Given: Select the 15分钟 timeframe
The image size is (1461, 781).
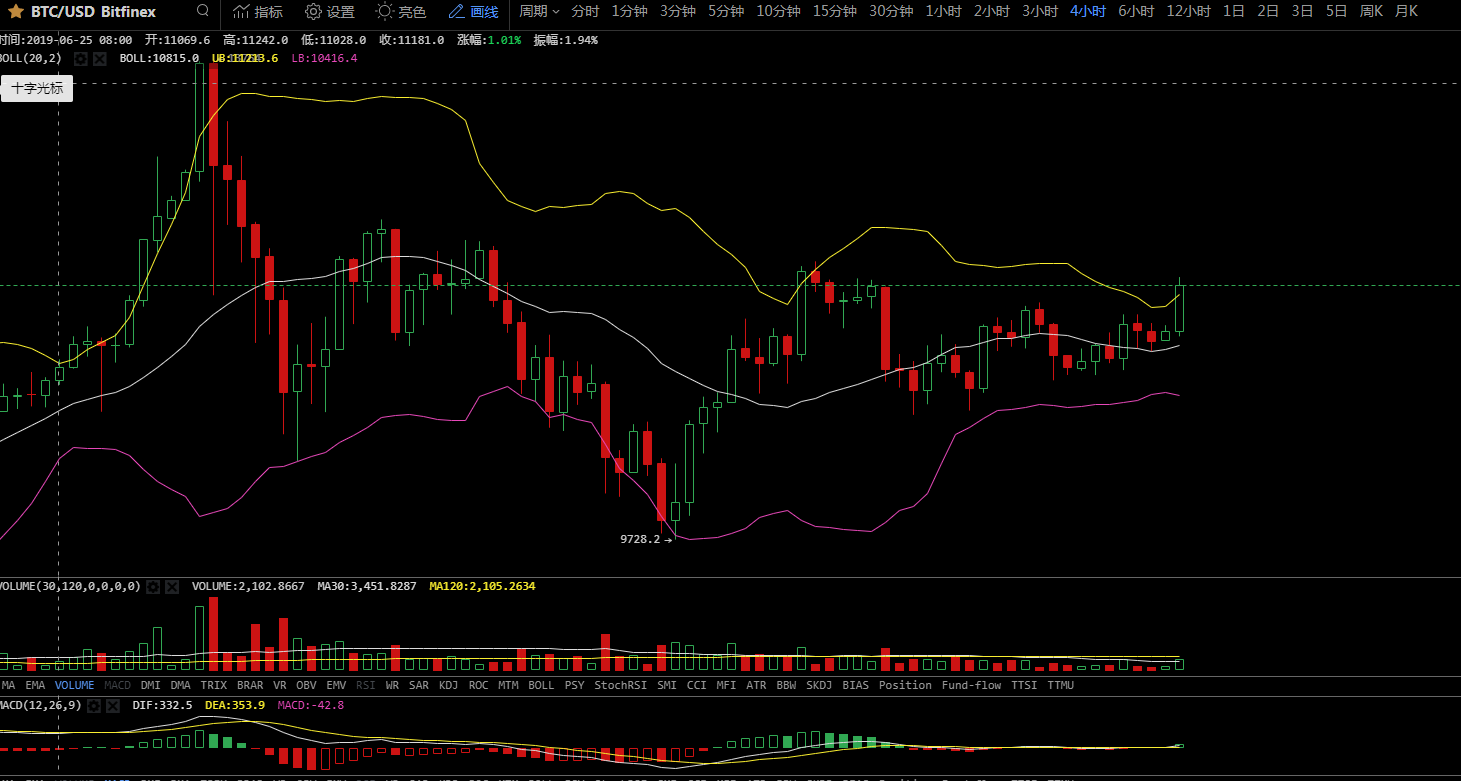Looking at the screenshot, I should [835, 12].
